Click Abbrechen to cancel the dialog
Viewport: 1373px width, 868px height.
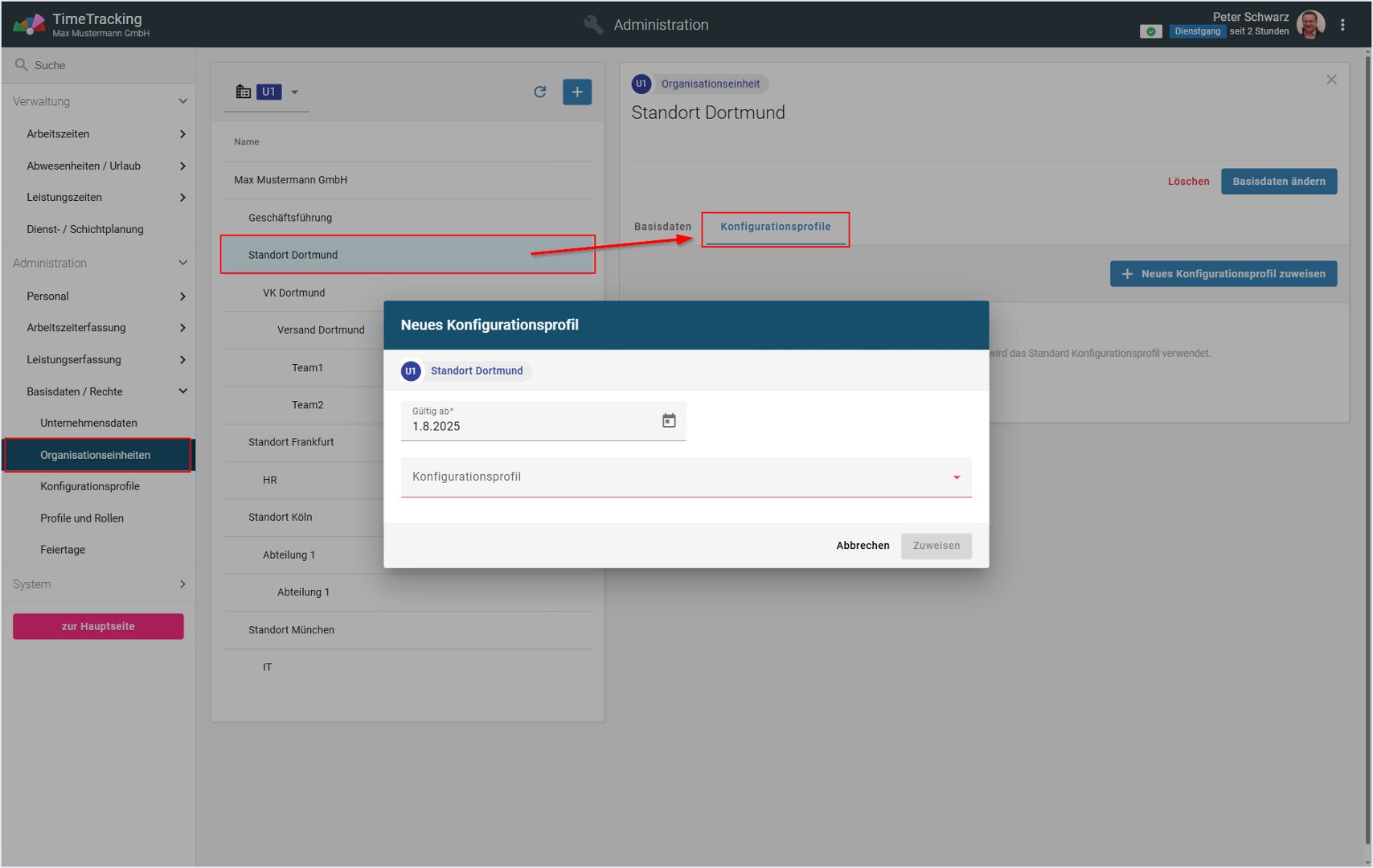(863, 546)
